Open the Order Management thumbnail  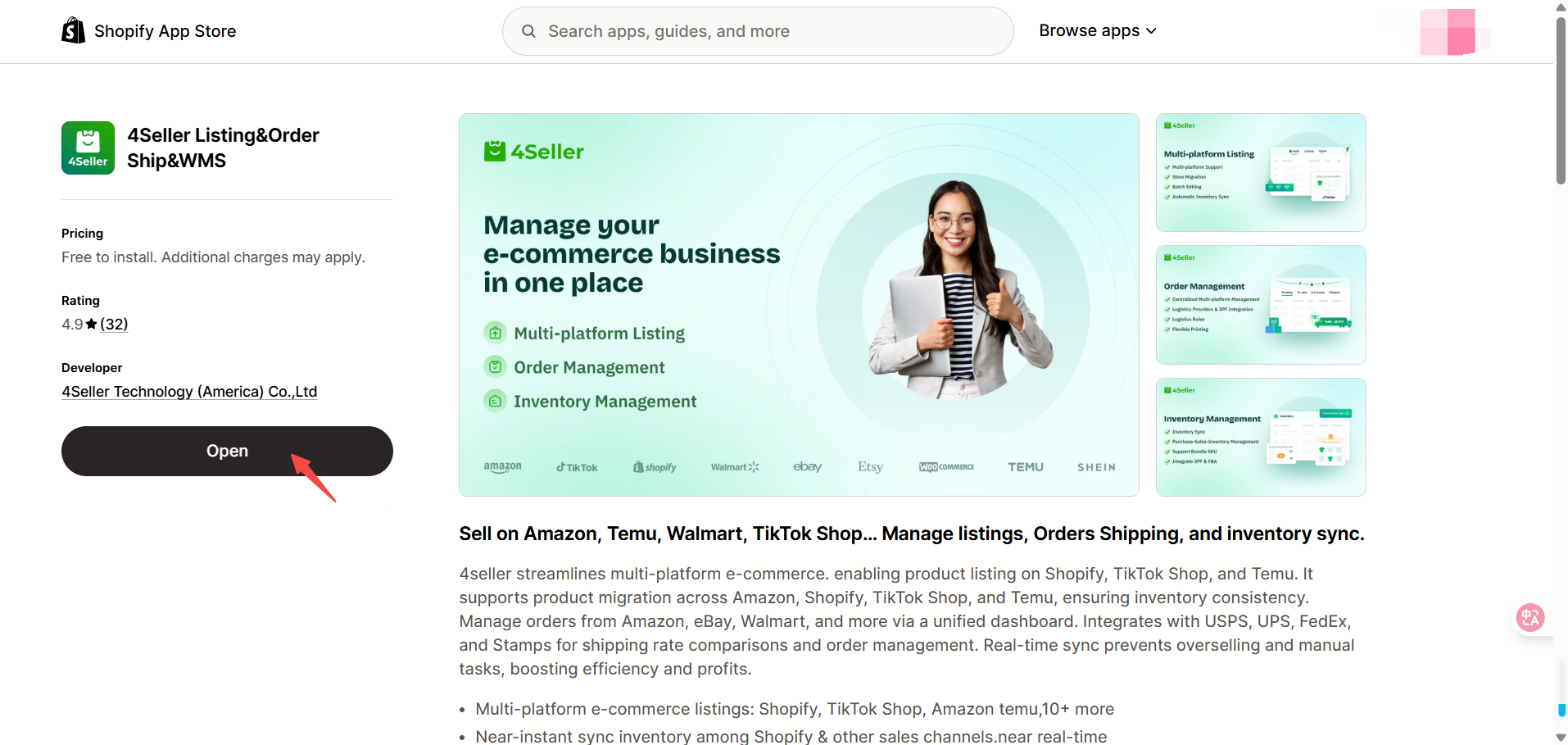coord(1261,305)
